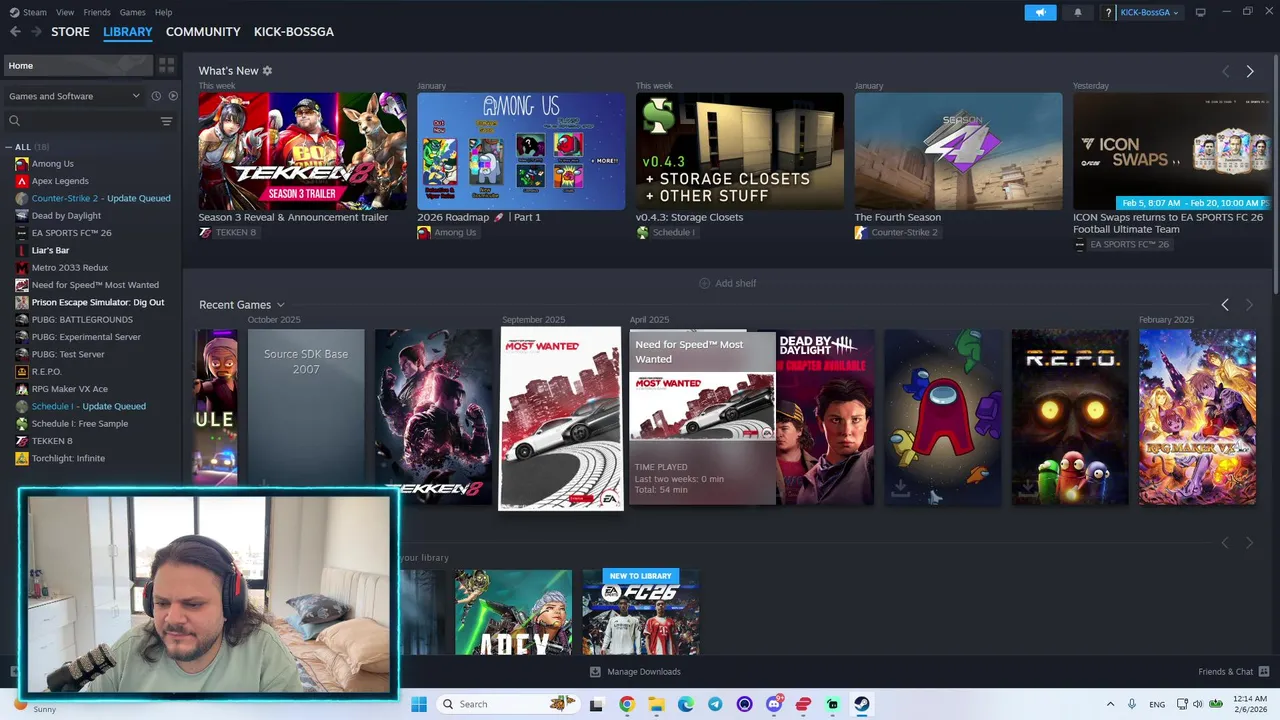Viewport: 1280px width, 720px height.
Task: Open Google Chrome from the taskbar
Action: [627, 704]
